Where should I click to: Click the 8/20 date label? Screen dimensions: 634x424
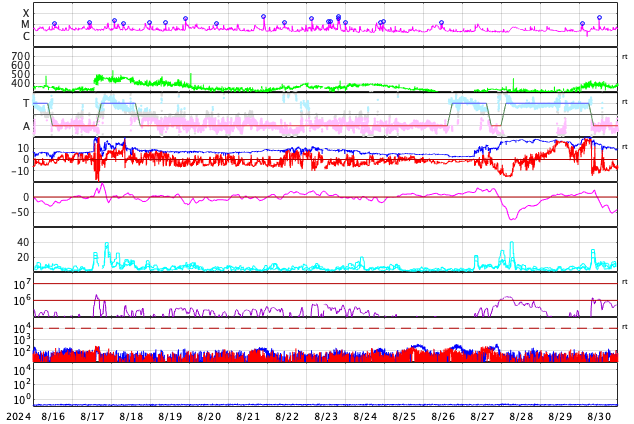click(209, 416)
